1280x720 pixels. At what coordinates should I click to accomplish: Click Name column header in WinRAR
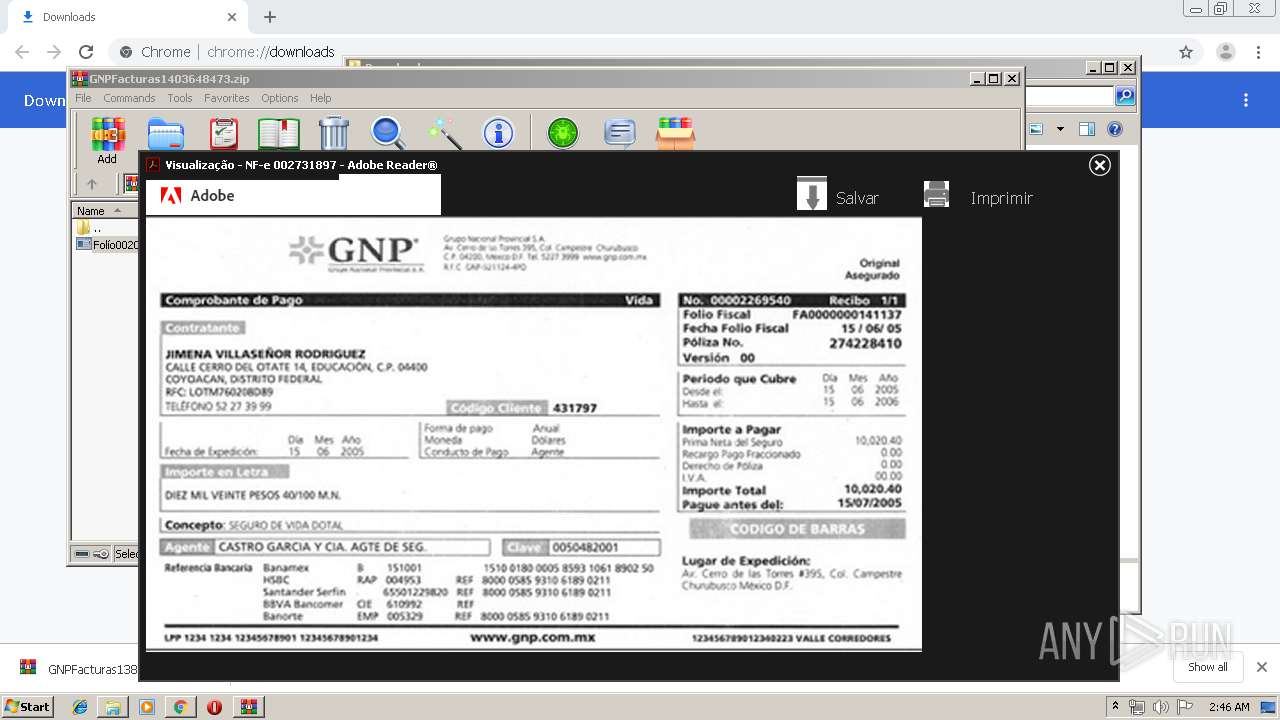[104, 211]
